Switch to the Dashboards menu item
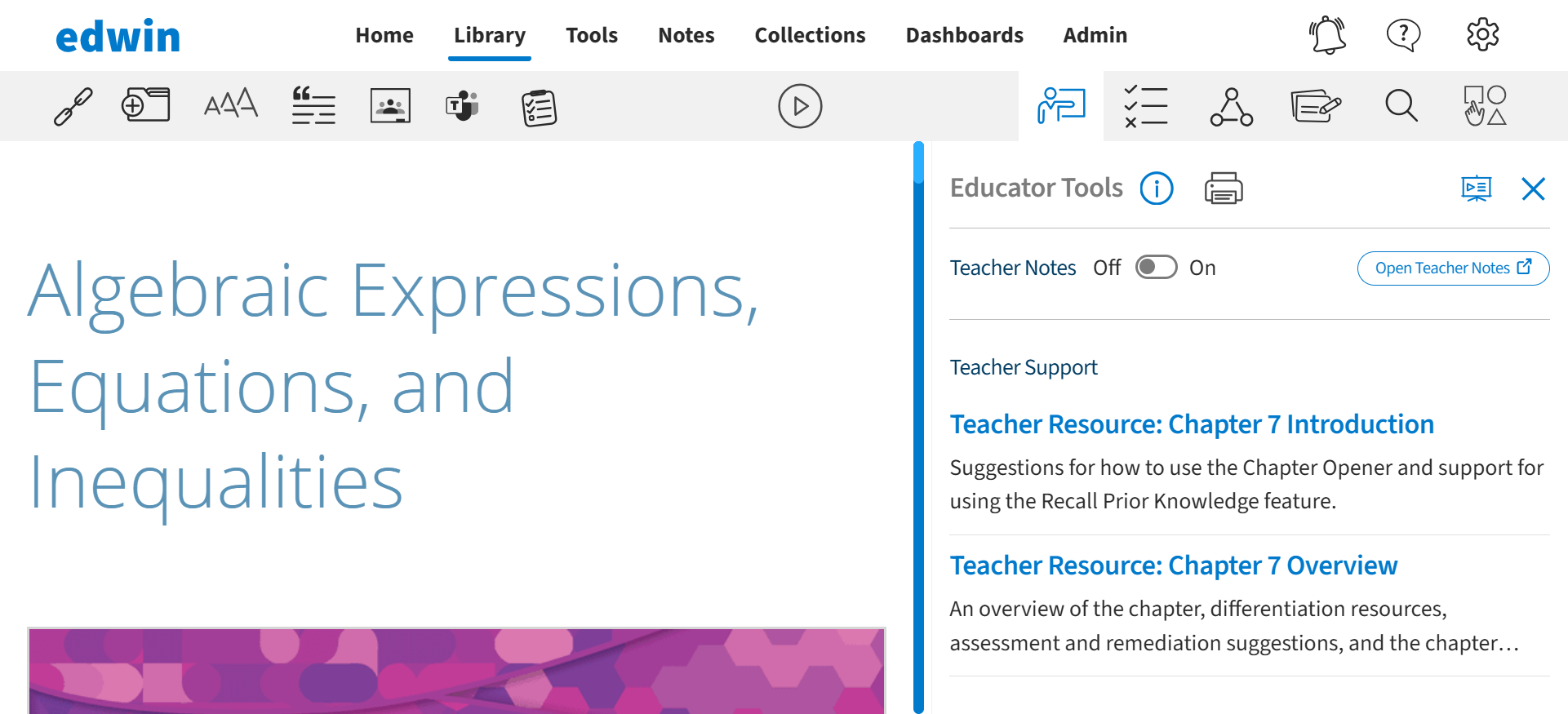The width and height of the screenshot is (1568, 714). [x=964, y=35]
